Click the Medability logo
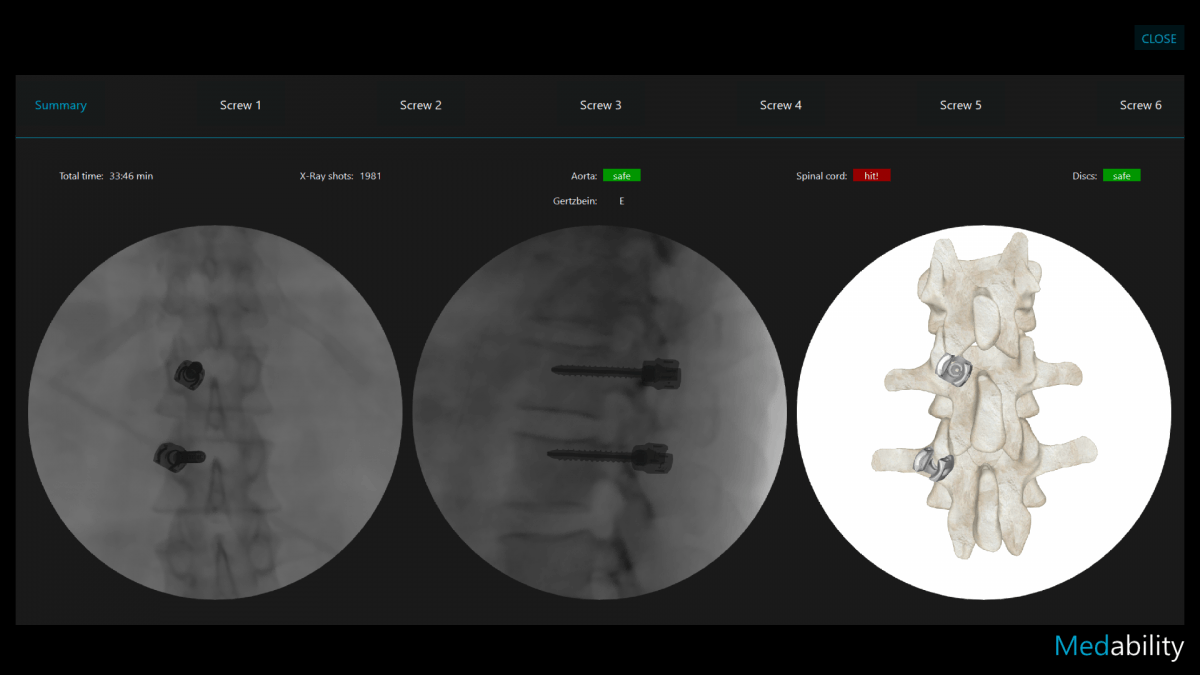This screenshot has width=1200, height=675. 1117,647
